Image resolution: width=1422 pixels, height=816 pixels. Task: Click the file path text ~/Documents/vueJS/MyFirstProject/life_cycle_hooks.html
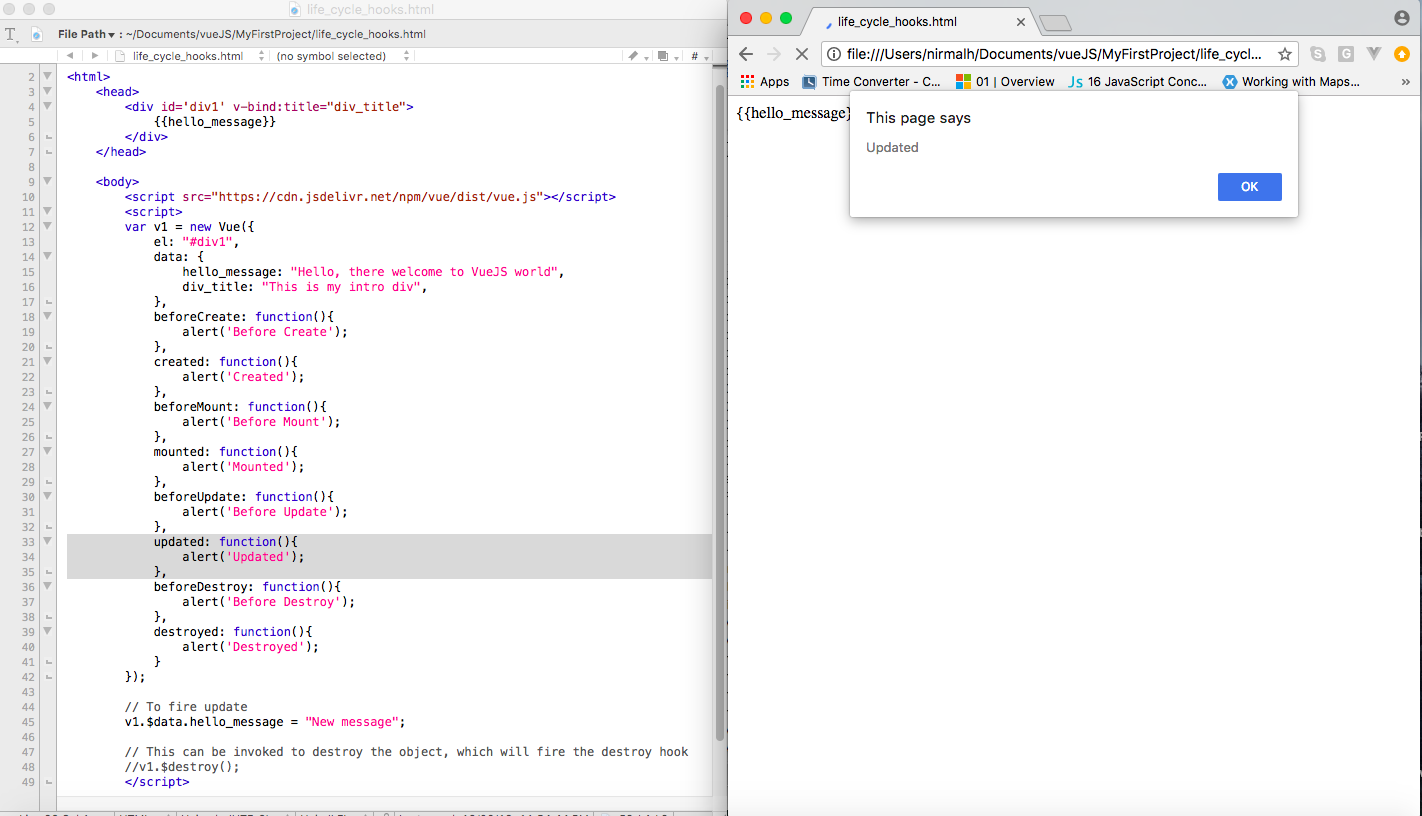[x=276, y=34]
